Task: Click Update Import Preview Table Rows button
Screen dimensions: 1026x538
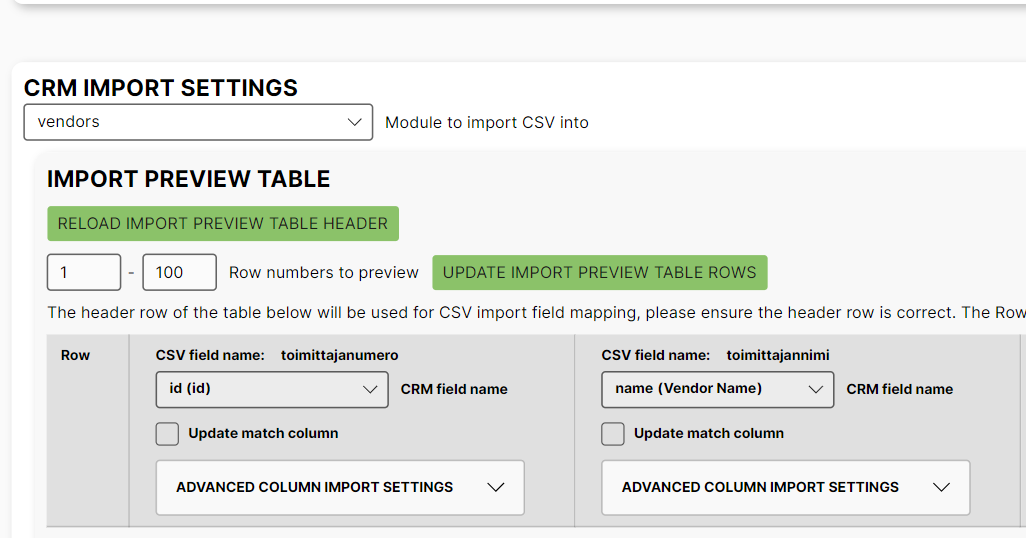Action: (600, 272)
